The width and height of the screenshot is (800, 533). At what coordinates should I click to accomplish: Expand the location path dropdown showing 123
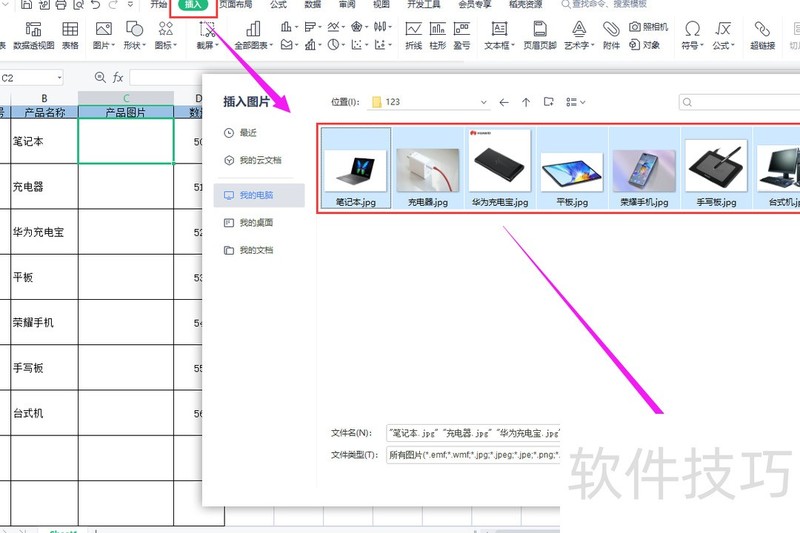tap(483, 102)
